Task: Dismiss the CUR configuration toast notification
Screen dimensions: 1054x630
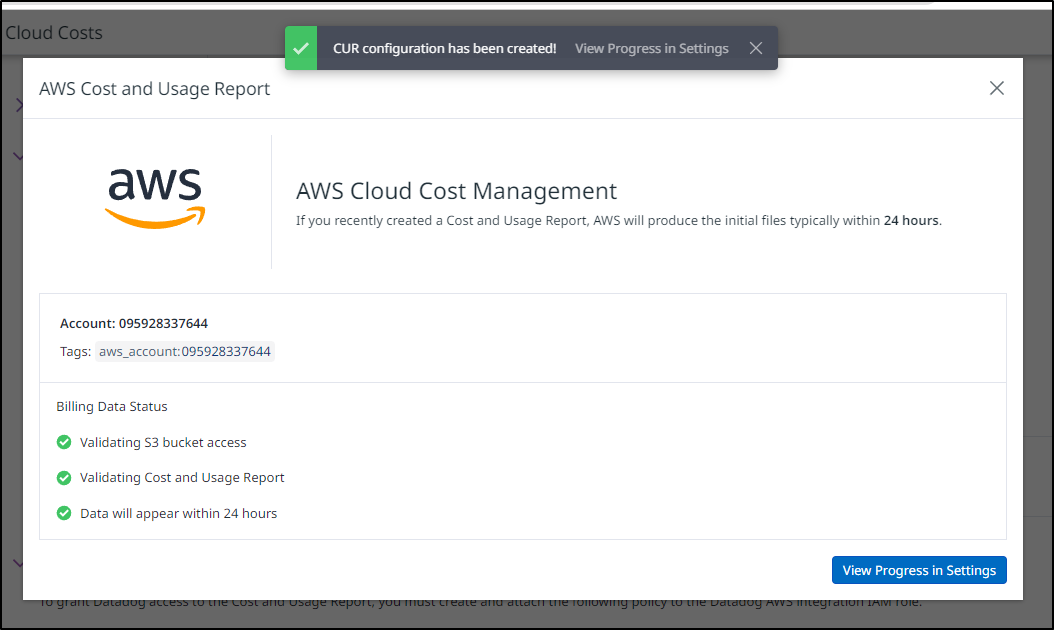Action: click(756, 48)
